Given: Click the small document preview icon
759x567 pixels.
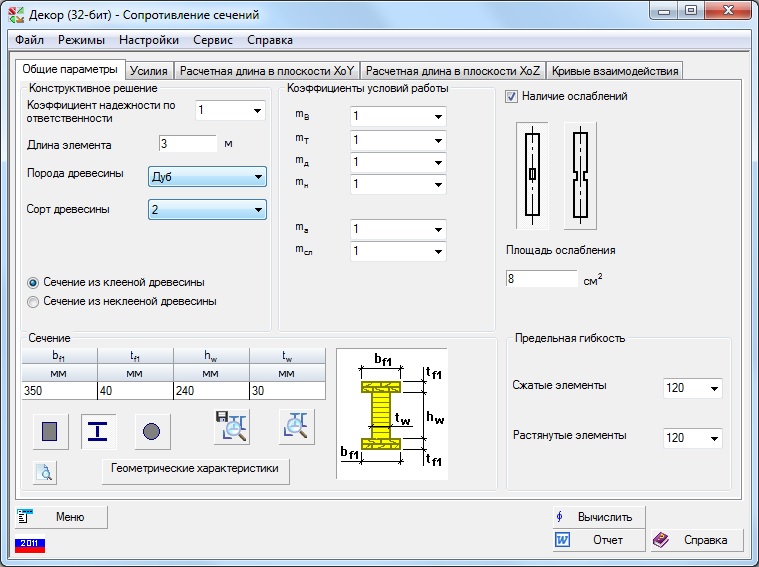Looking at the screenshot, I should [x=45, y=473].
